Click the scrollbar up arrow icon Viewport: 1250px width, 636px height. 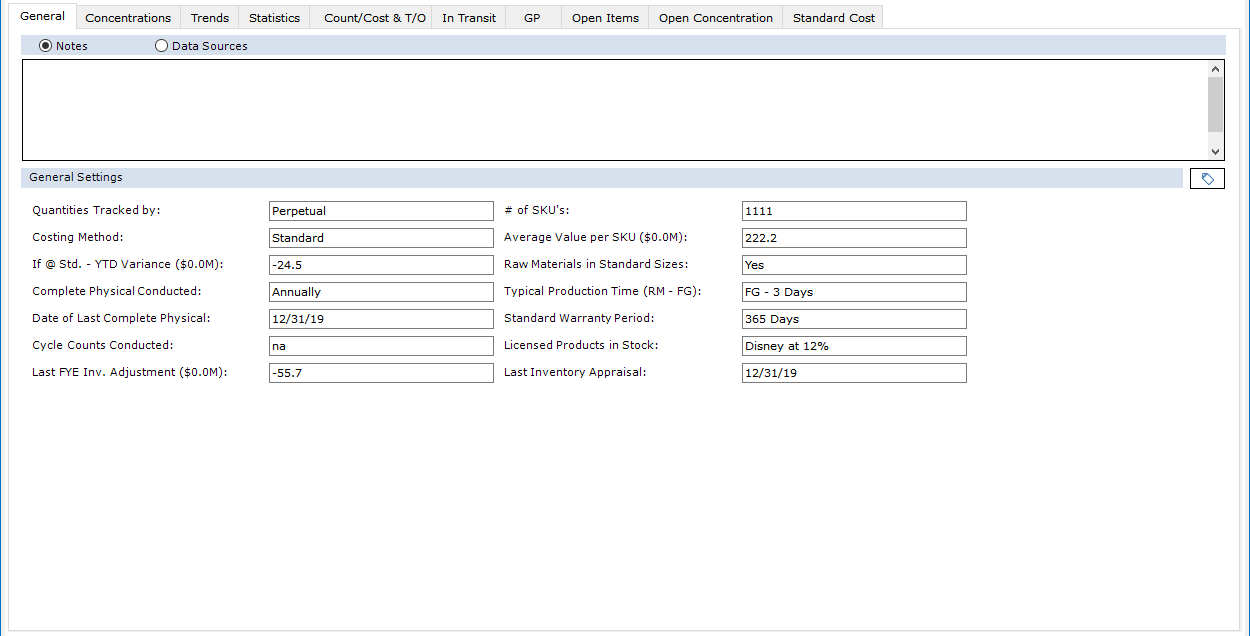[1215, 68]
